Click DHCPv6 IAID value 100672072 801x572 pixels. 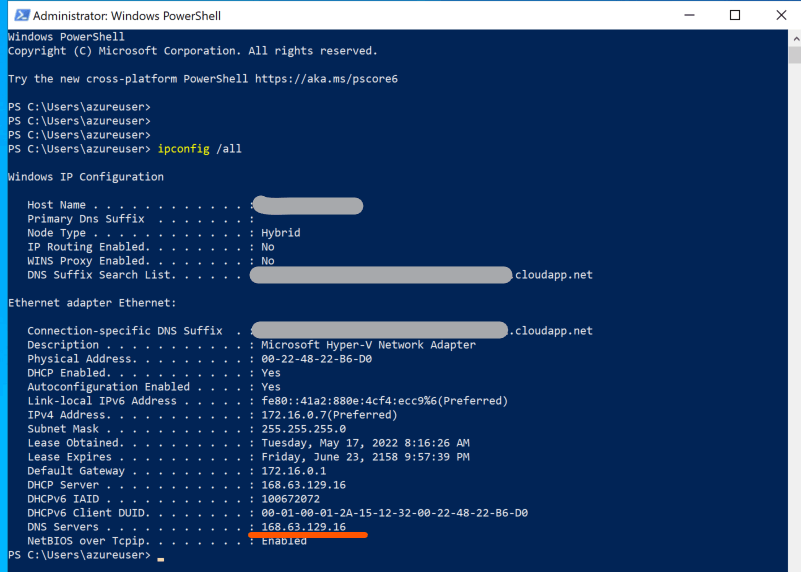(291, 499)
